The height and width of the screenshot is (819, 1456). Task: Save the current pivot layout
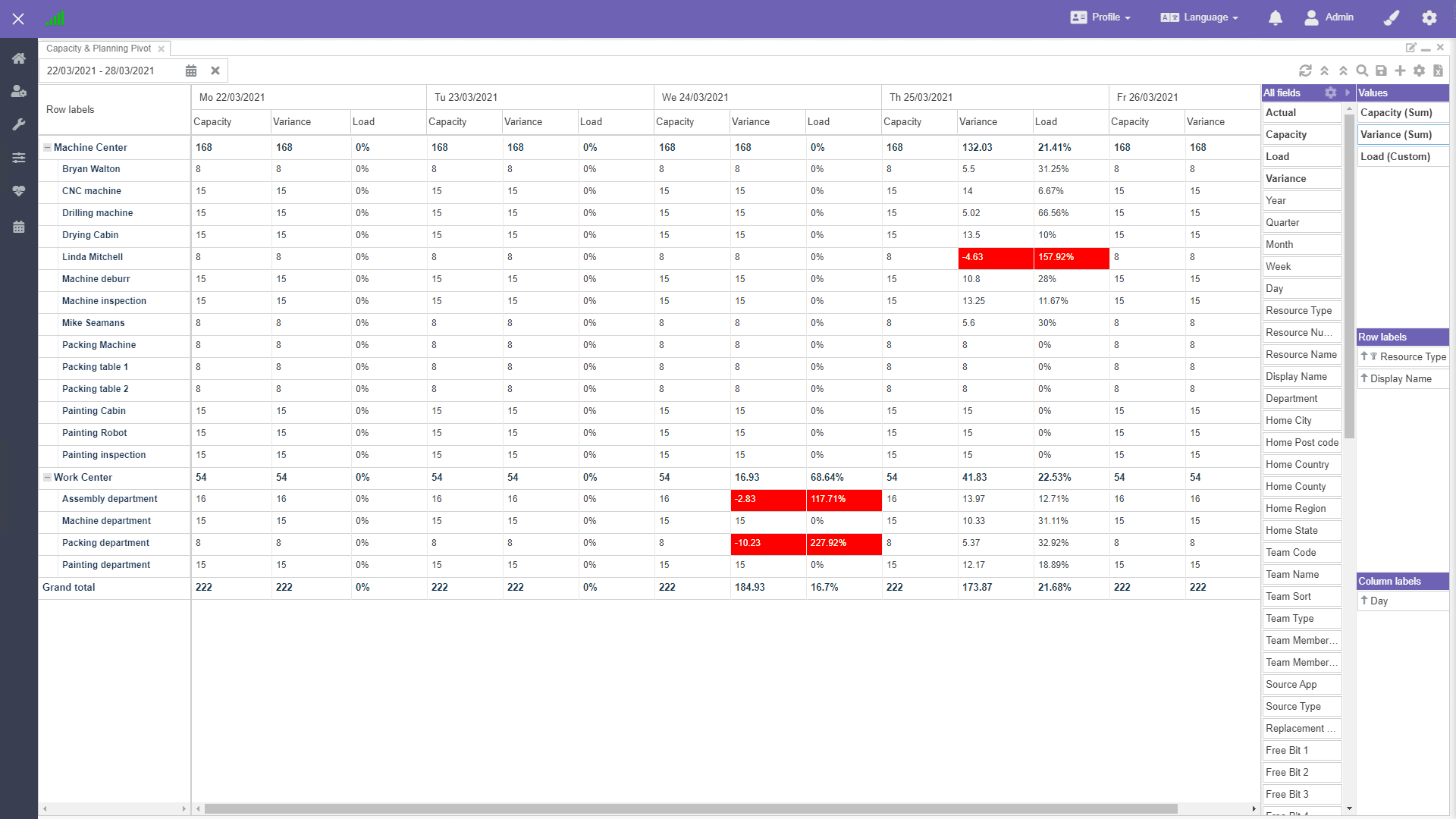(1382, 71)
